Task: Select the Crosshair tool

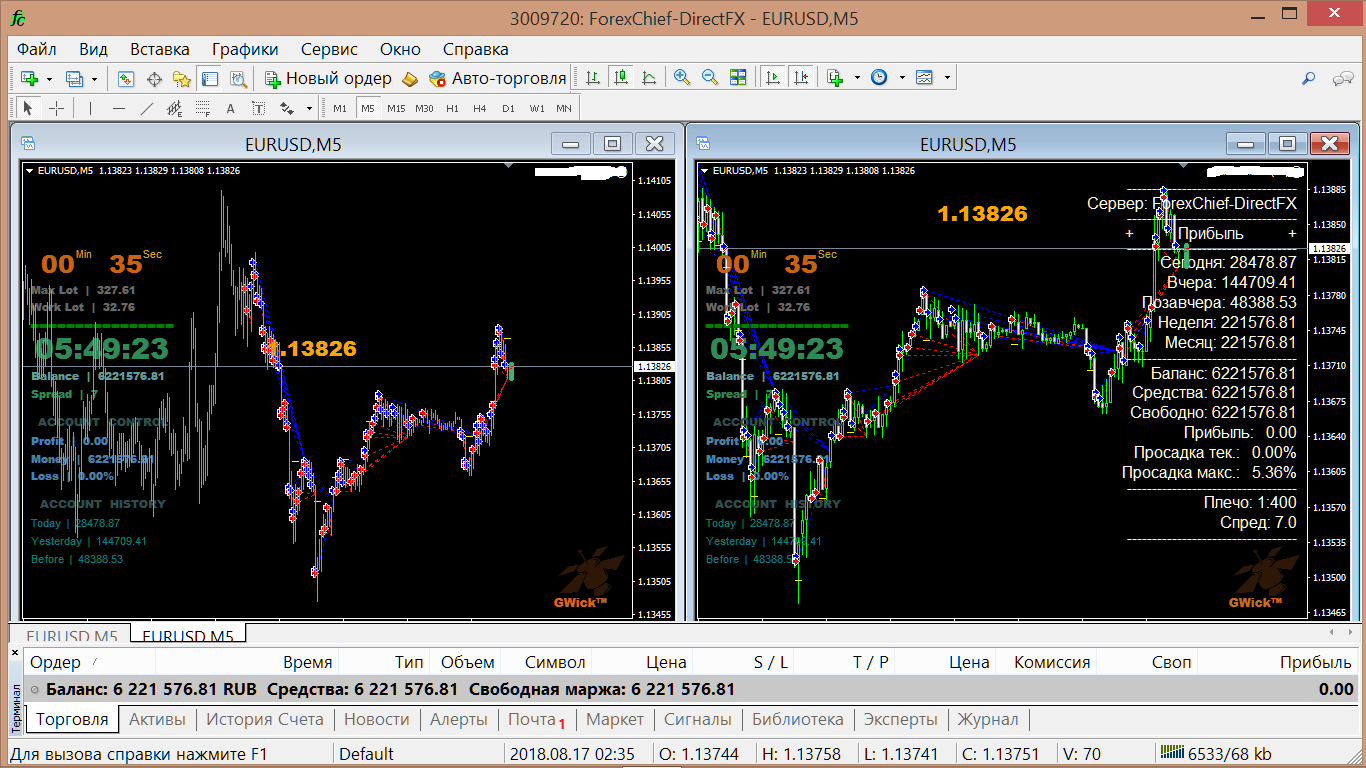Action: 57,108
